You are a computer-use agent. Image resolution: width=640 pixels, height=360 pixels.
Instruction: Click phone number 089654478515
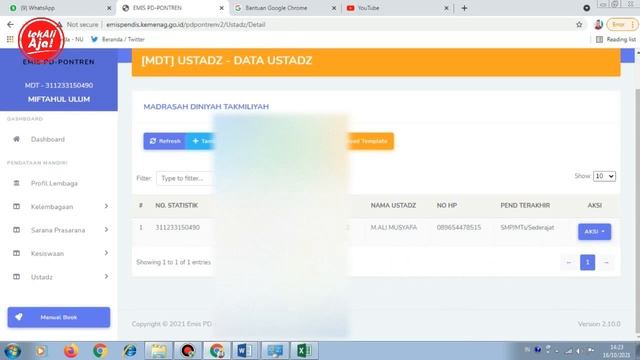coord(459,227)
